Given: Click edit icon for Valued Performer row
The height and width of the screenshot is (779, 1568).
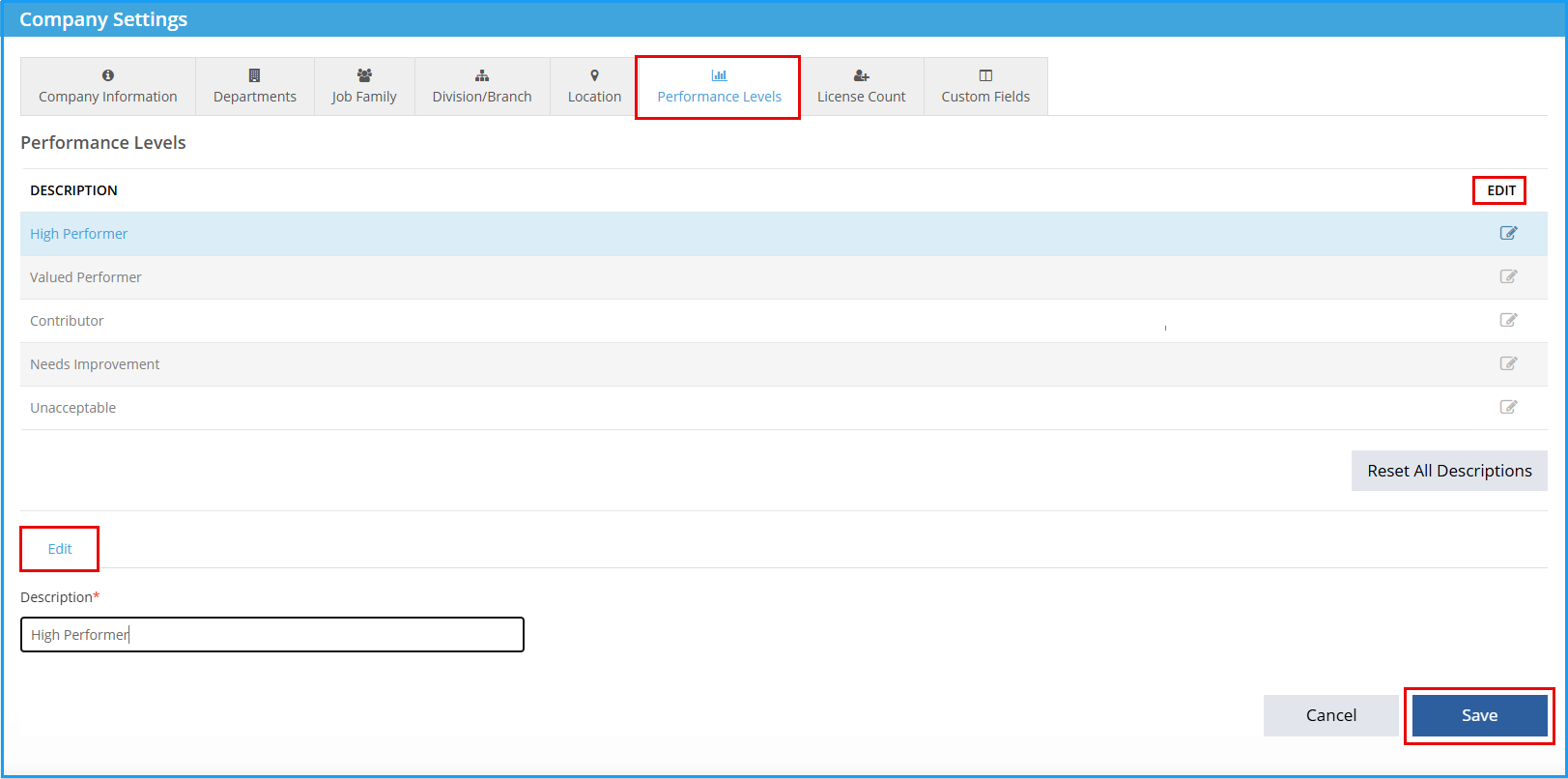Looking at the screenshot, I should tap(1508, 276).
